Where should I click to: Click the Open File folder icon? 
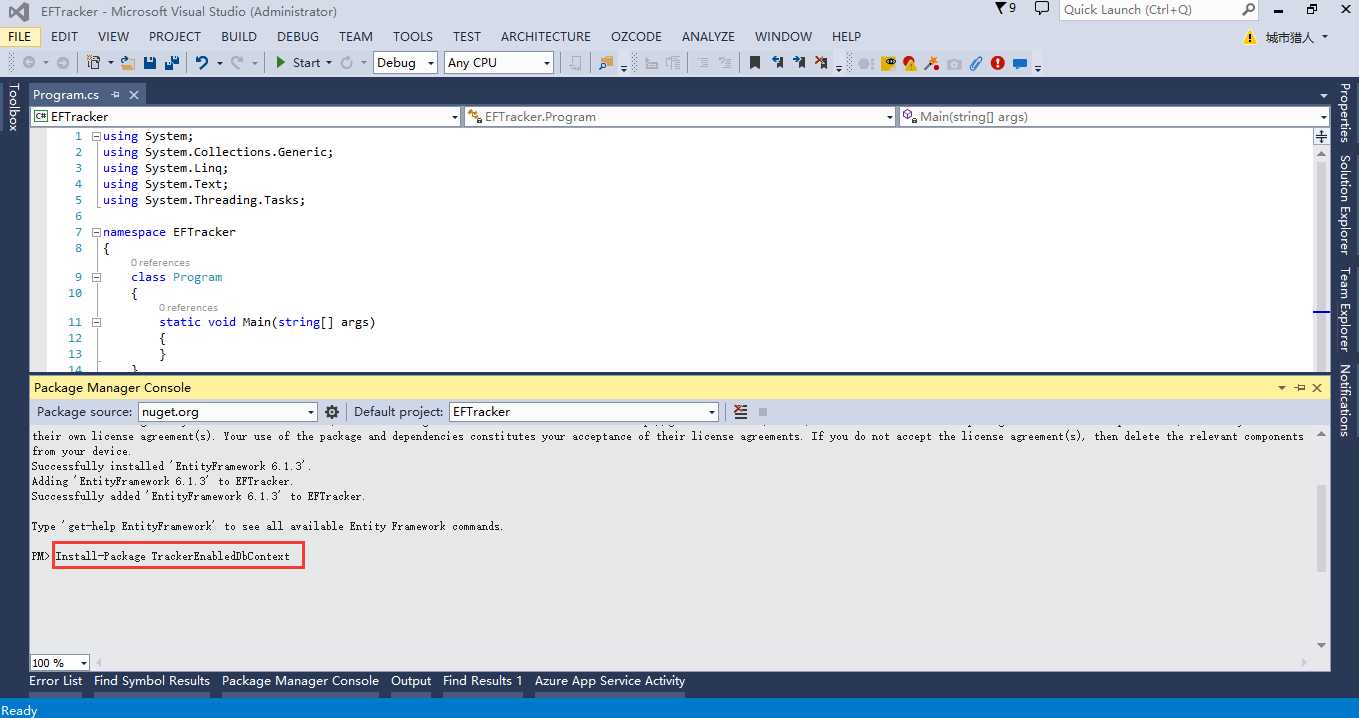[127, 62]
